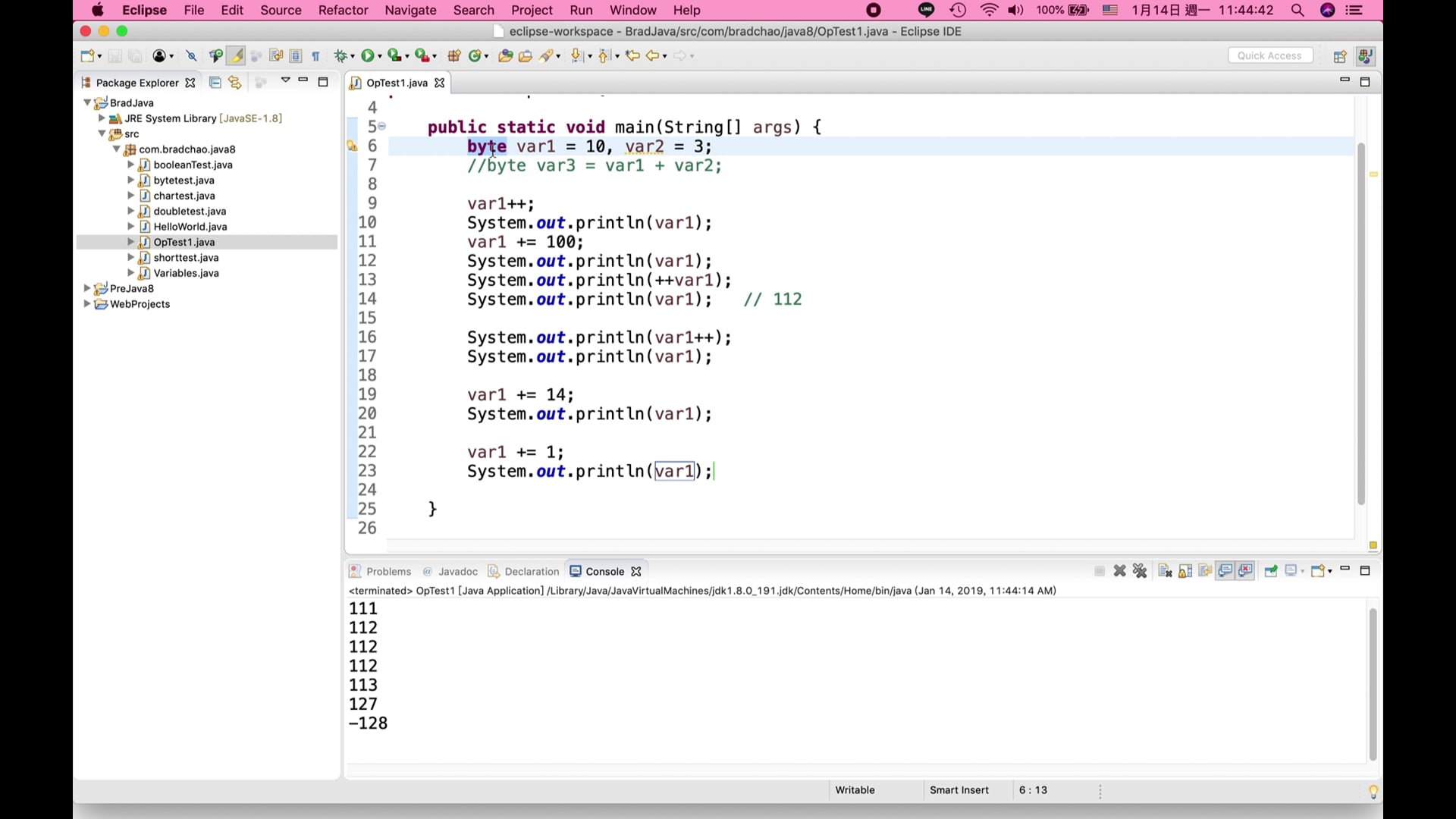Switch to the Problems tab
The height and width of the screenshot is (819, 1456).
pos(388,571)
